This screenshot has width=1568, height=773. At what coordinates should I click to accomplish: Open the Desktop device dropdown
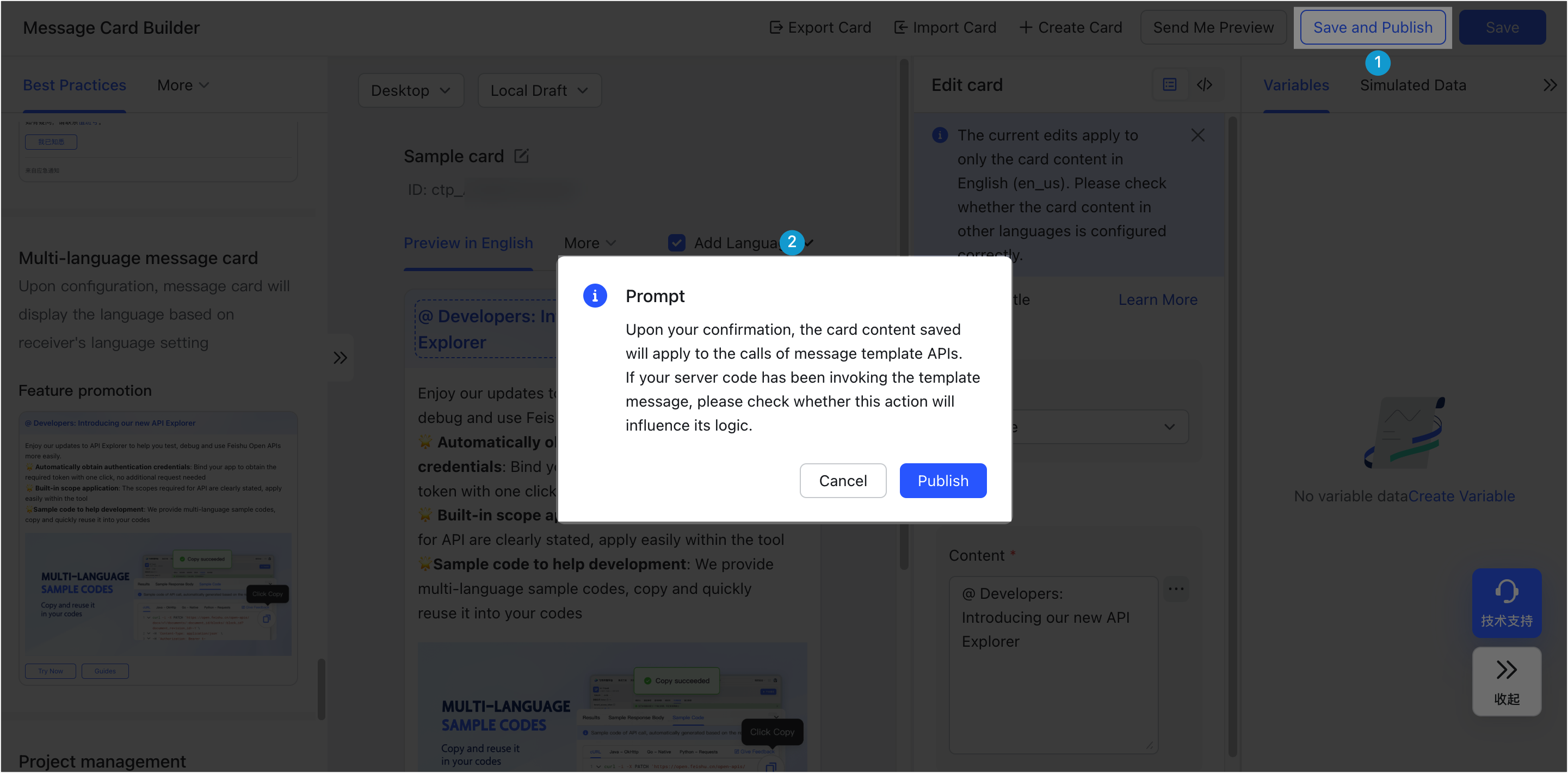(411, 90)
